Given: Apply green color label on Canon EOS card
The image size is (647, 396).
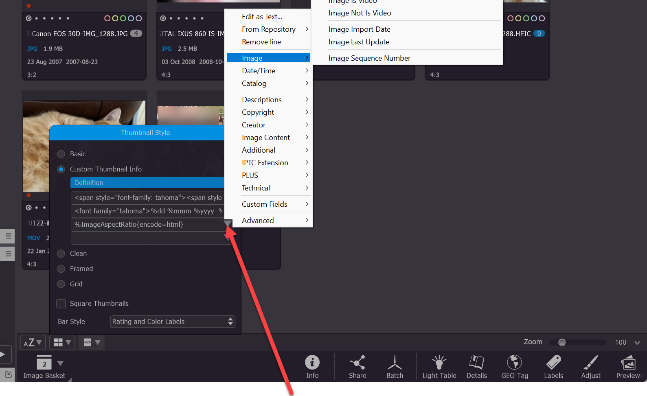Looking at the screenshot, I should coord(123,18).
